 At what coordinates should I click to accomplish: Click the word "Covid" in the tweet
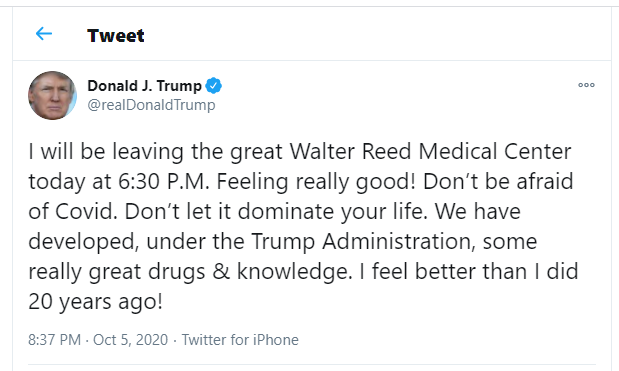point(86,212)
